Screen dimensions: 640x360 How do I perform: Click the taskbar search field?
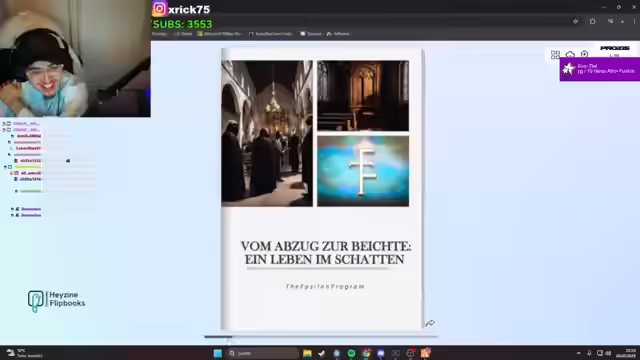(262, 353)
